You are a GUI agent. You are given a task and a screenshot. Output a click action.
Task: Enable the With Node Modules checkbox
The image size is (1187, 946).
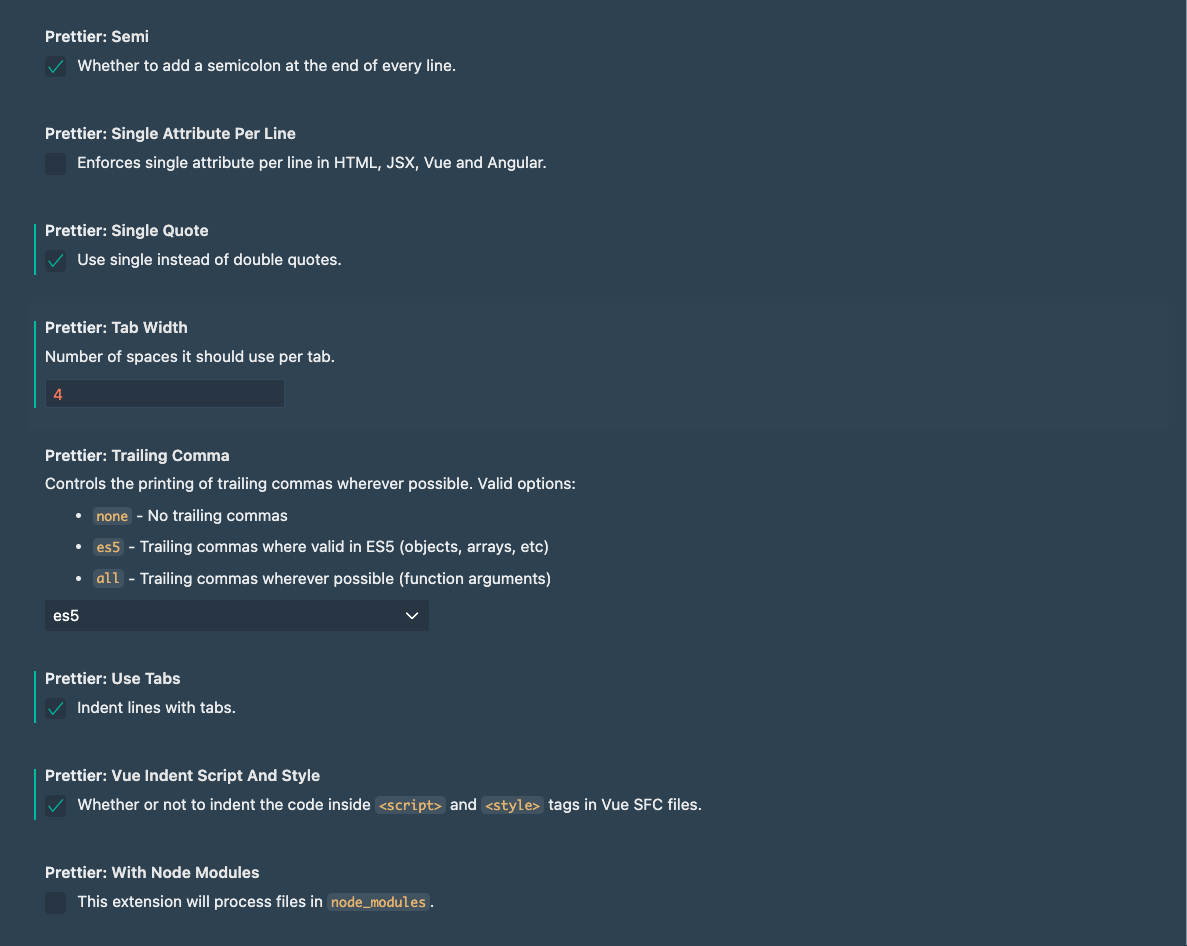tap(56, 903)
